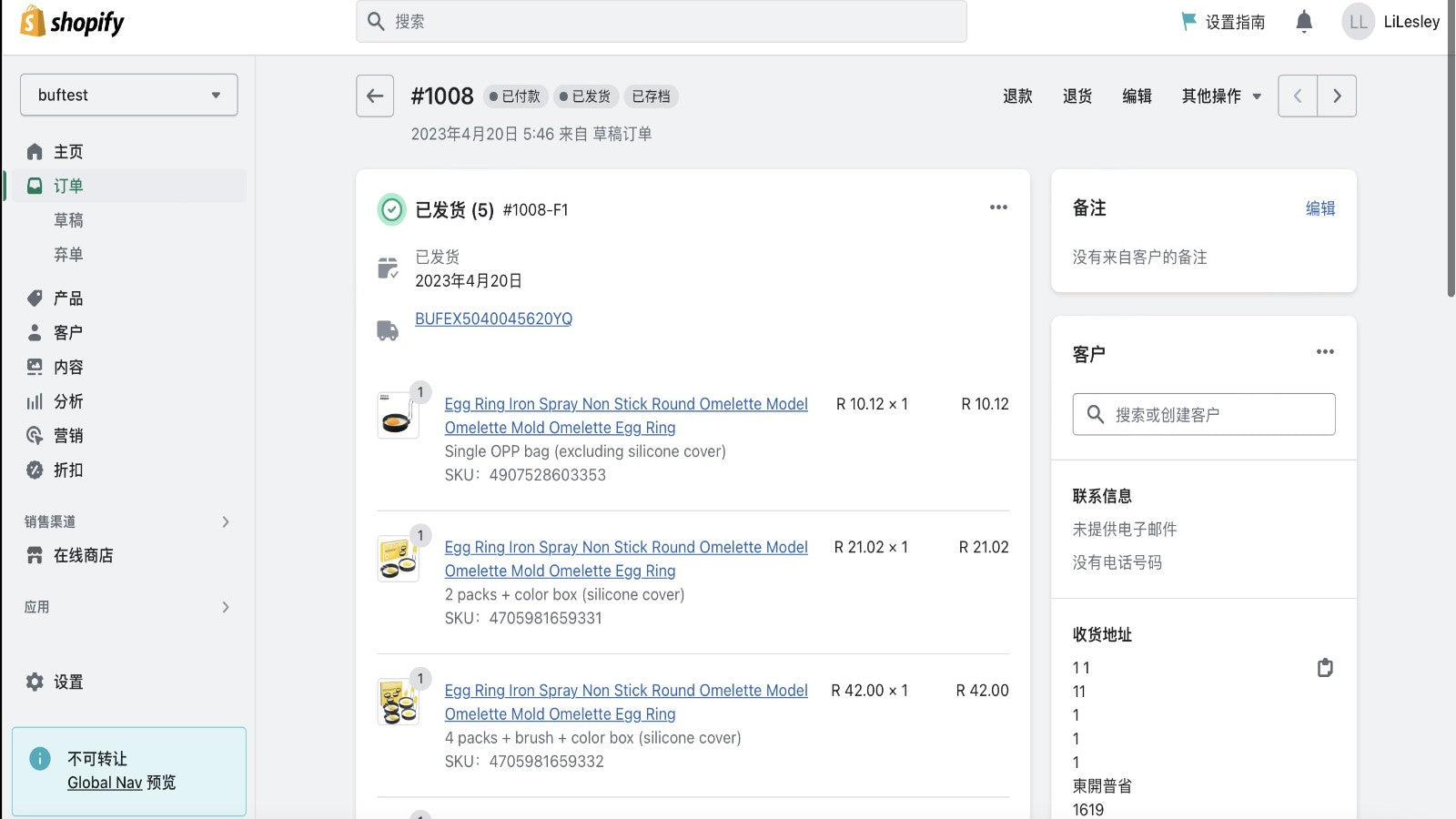Image resolution: width=1456 pixels, height=819 pixels.
Task: Open 产品 in the sidebar
Action: 68,298
